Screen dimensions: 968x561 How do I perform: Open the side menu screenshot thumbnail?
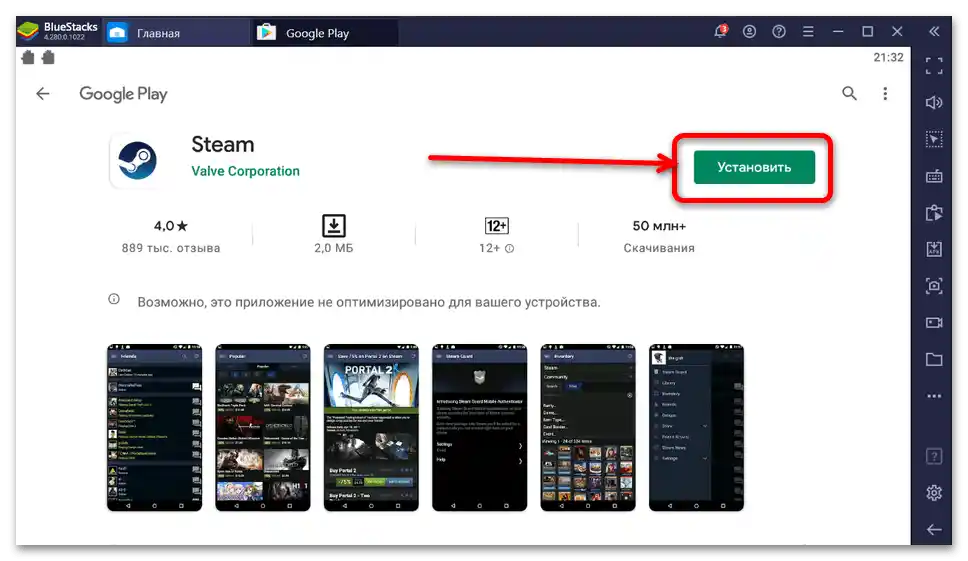tap(696, 427)
